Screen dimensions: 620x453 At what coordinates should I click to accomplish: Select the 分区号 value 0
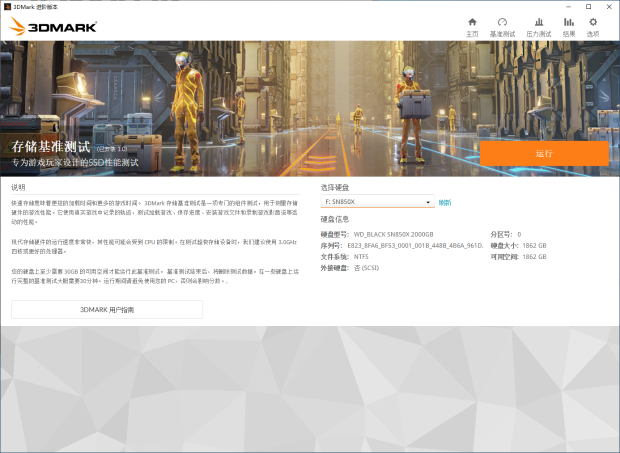click(x=519, y=234)
